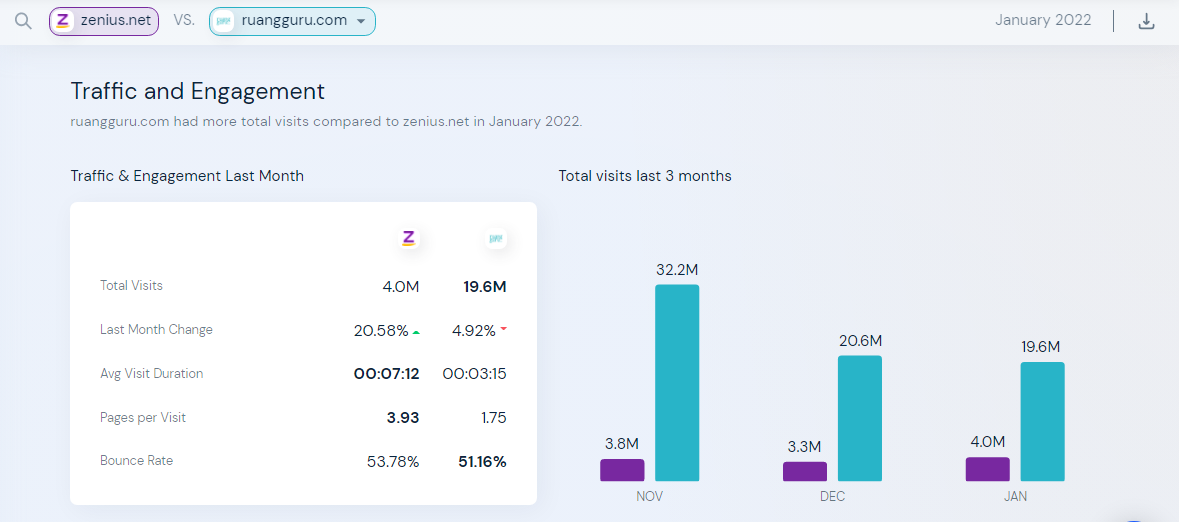Click Ruangguru logo in table header
Image resolution: width=1179 pixels, height=522 pixels.
(496, 239)
